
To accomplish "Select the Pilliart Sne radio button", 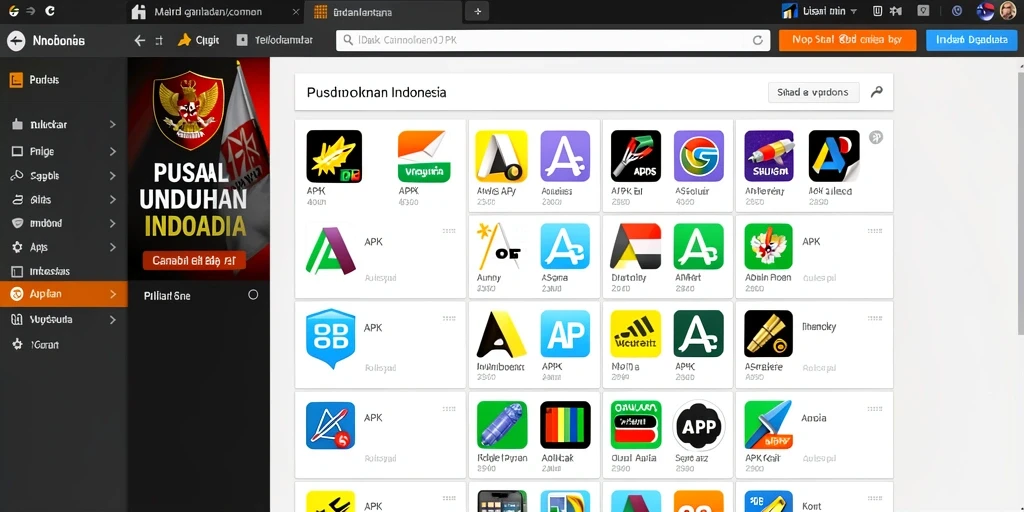I will [x=253, y=295].
